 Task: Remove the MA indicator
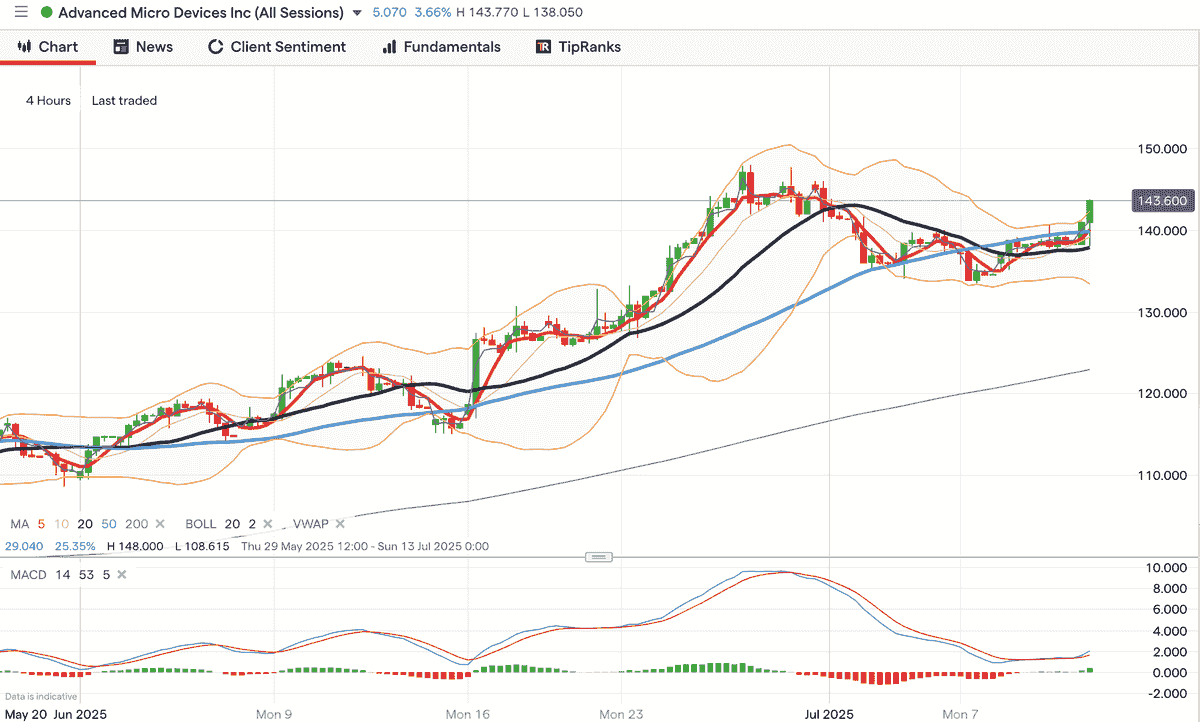tap(162, 524)
